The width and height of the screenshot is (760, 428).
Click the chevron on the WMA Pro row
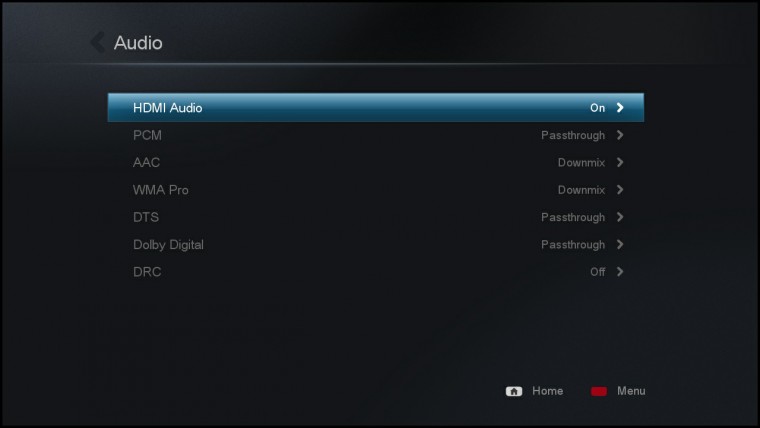pyautogui.click(x=620, y=190)
